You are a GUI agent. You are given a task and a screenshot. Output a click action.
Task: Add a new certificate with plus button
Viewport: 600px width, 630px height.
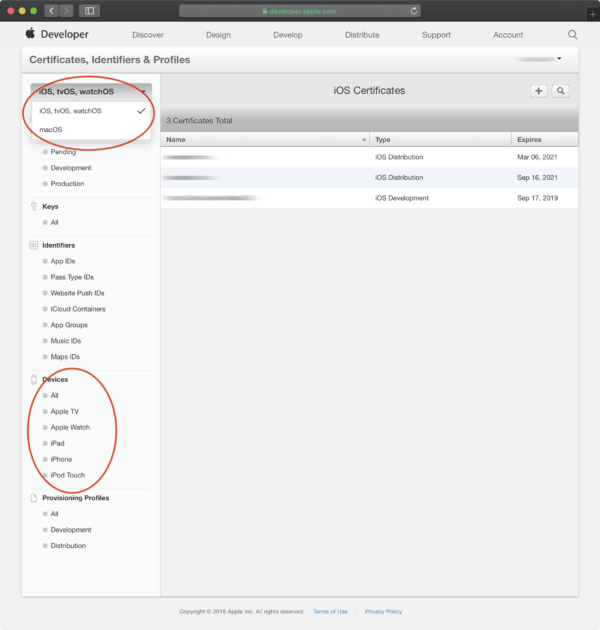point(539,91)
